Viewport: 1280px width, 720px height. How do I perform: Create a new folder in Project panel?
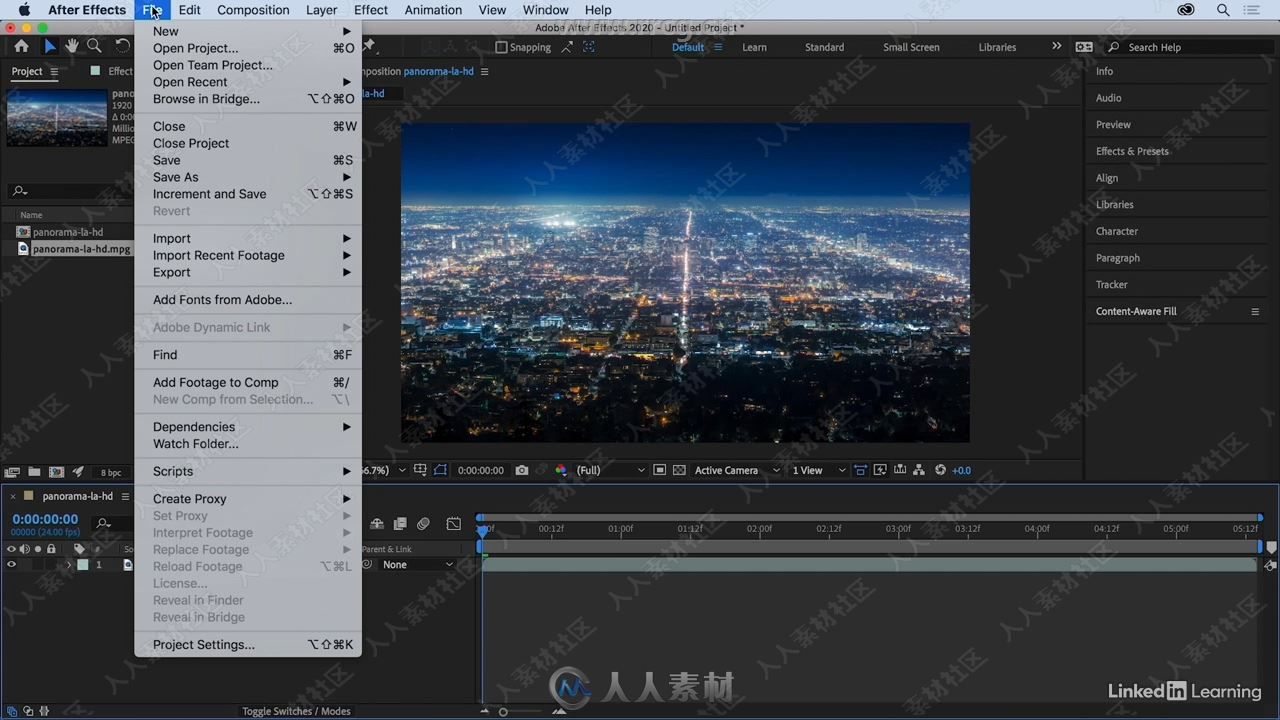pos(34,472)
